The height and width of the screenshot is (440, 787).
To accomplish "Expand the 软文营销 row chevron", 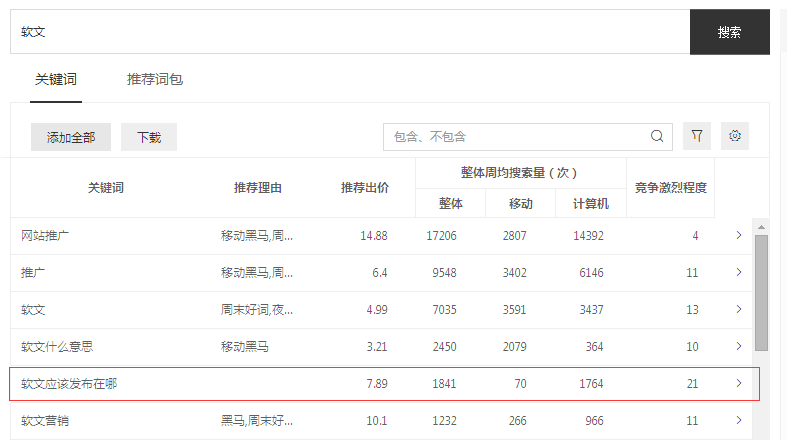I will tap(738, 421).
